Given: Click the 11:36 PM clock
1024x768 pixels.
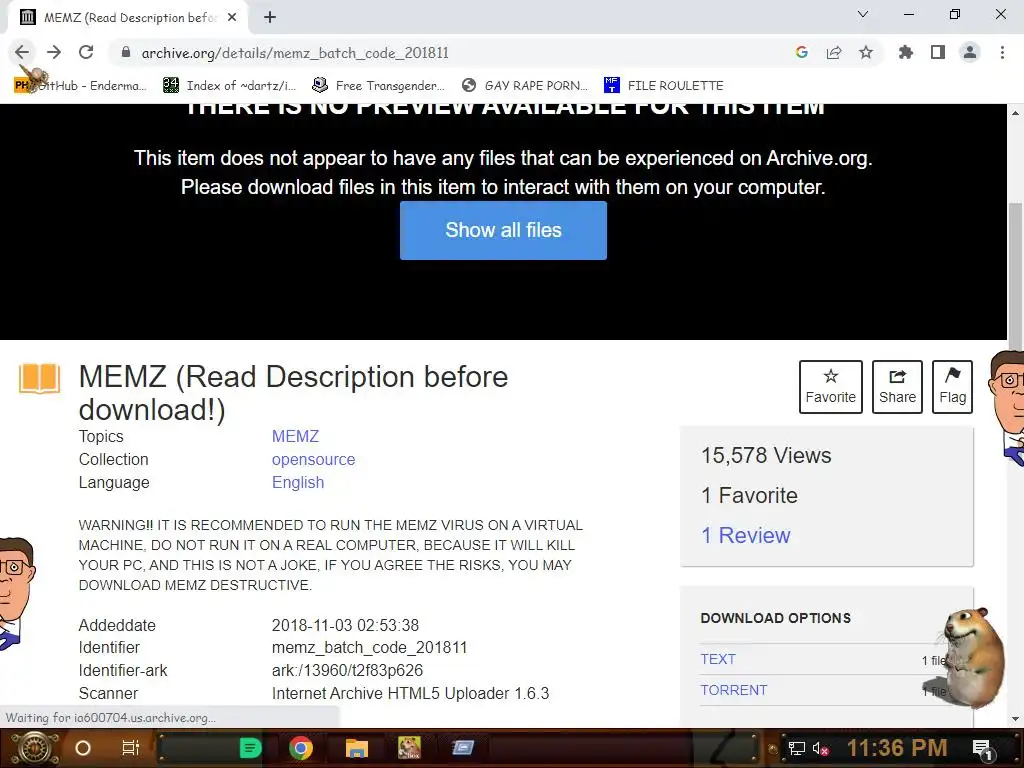Looking at the screenshot, I should point(897,748).
